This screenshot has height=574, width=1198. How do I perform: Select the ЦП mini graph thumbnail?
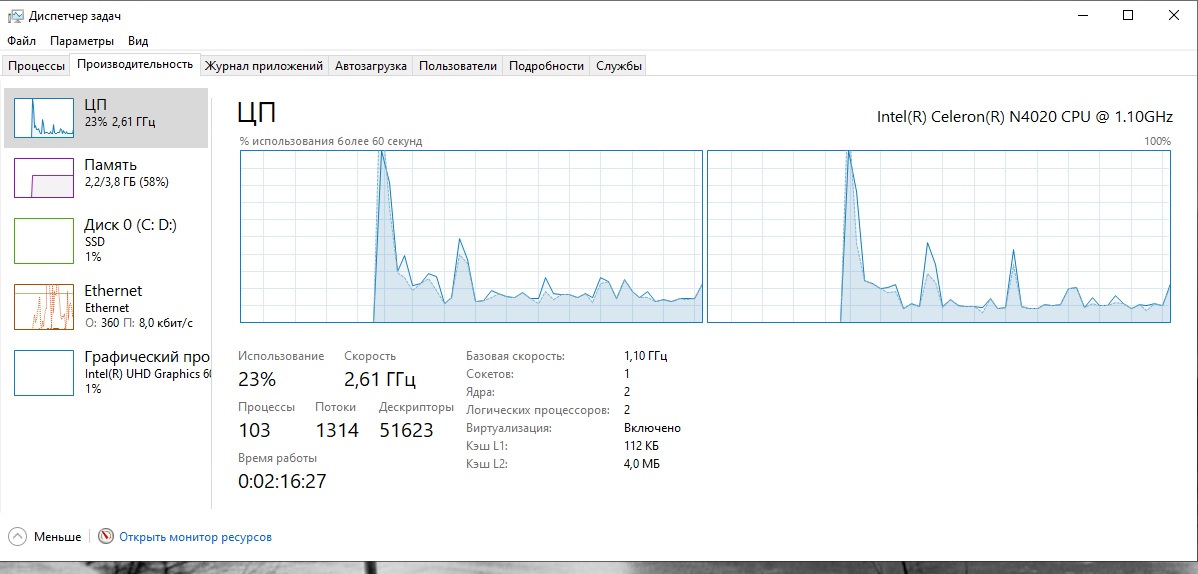tap(44, 118)
